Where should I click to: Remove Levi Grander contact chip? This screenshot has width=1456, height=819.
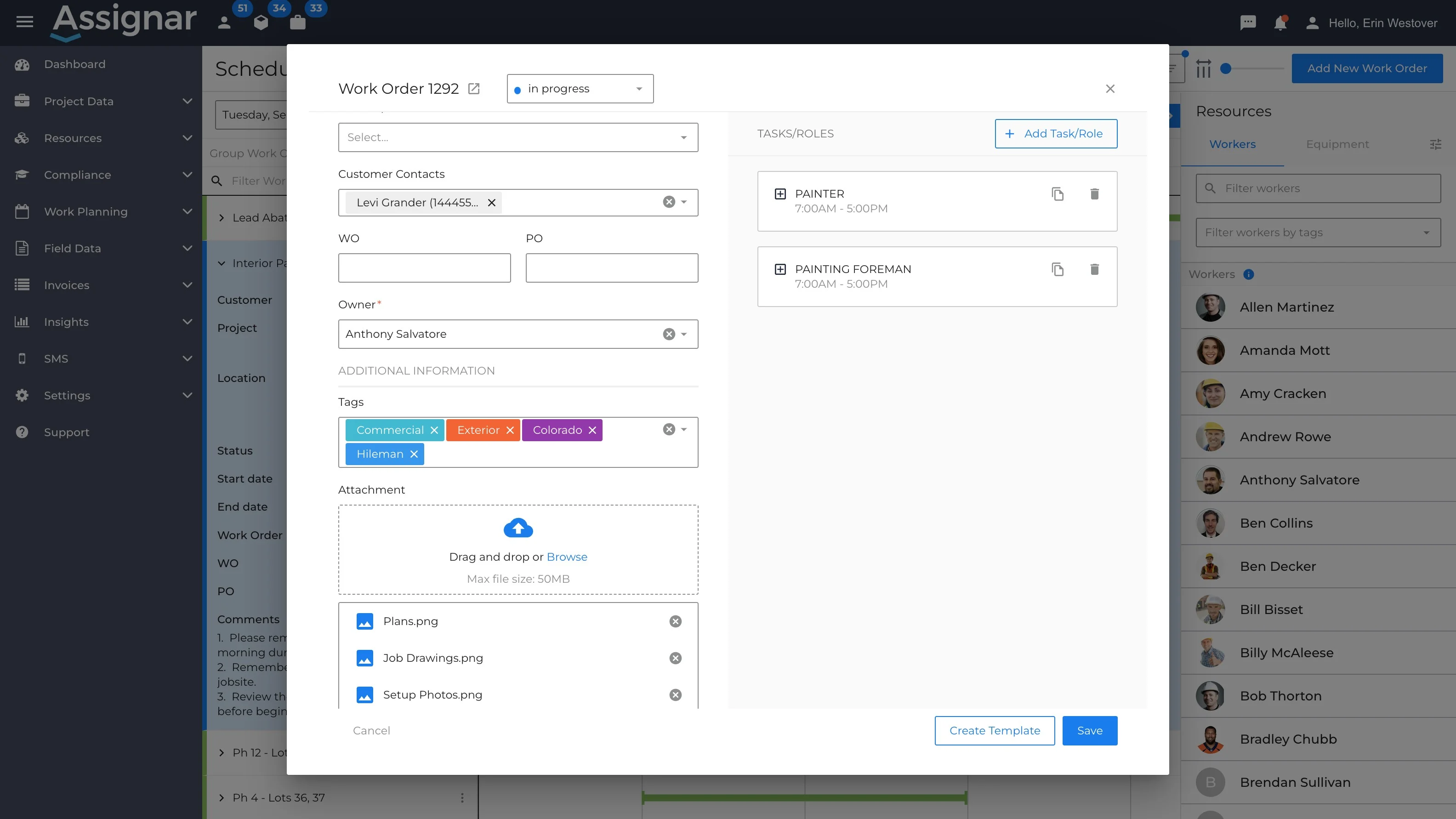coord(492,202)
